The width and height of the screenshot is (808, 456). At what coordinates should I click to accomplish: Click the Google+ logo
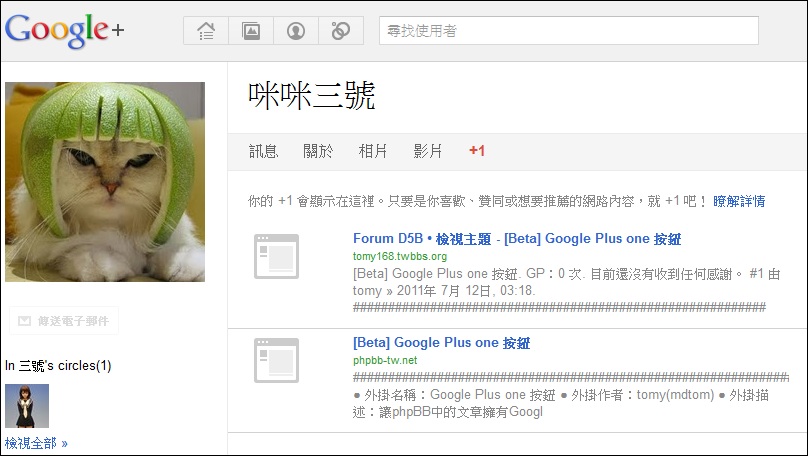[x=64, y=30]
